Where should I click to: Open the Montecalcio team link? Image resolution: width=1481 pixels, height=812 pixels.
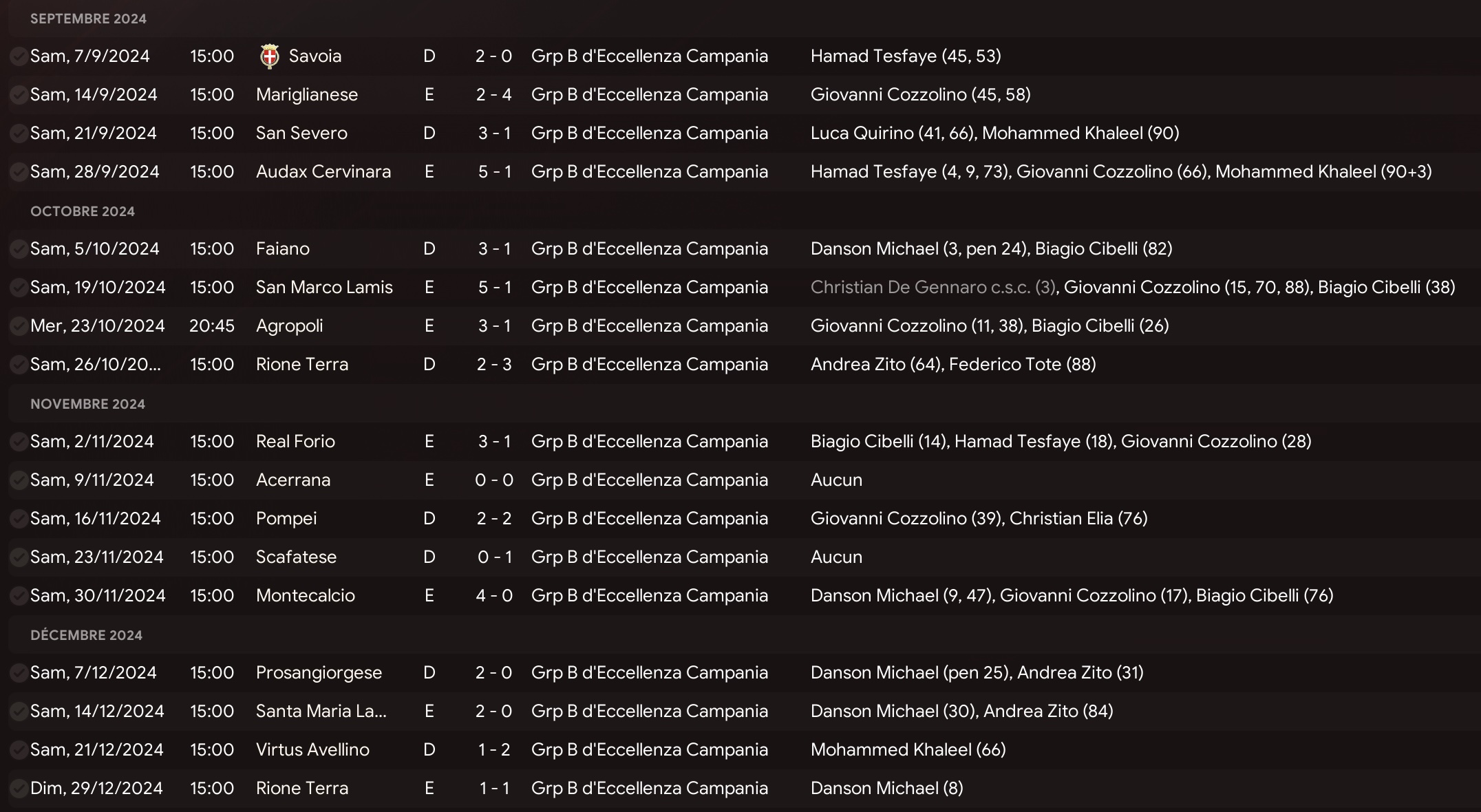click(306, 596)
